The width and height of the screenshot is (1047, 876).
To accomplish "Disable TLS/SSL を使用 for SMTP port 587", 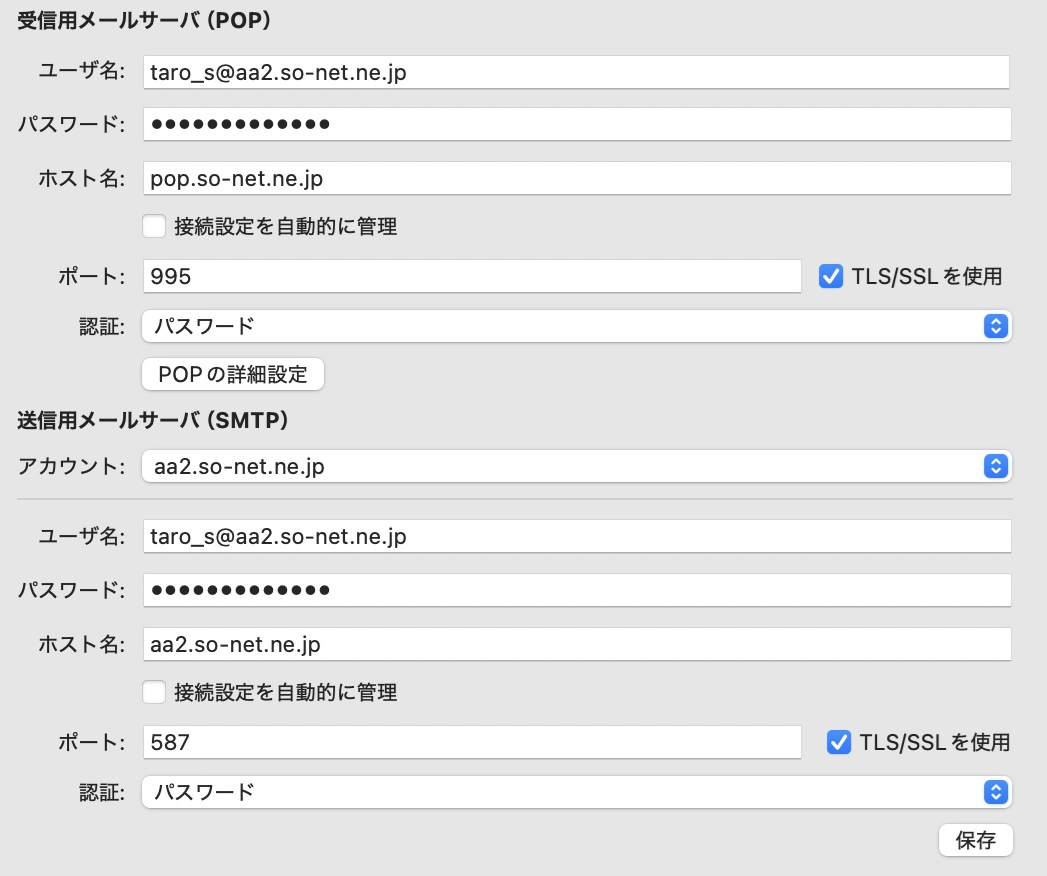I will (838, 742).
